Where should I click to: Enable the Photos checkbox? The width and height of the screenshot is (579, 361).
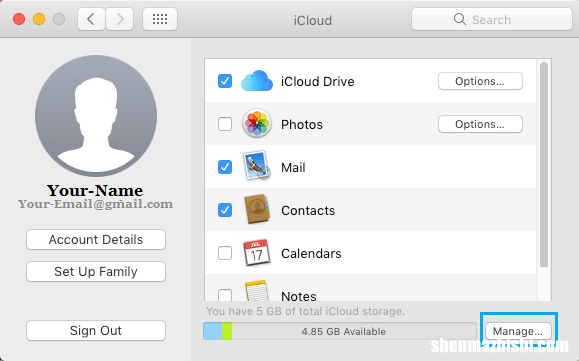click(x=225, y=124)
